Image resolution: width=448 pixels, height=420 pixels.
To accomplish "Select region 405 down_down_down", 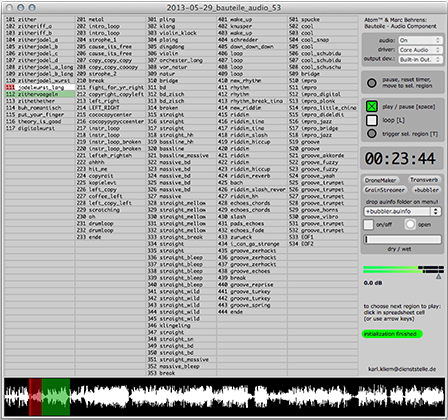I will point(252,47).
